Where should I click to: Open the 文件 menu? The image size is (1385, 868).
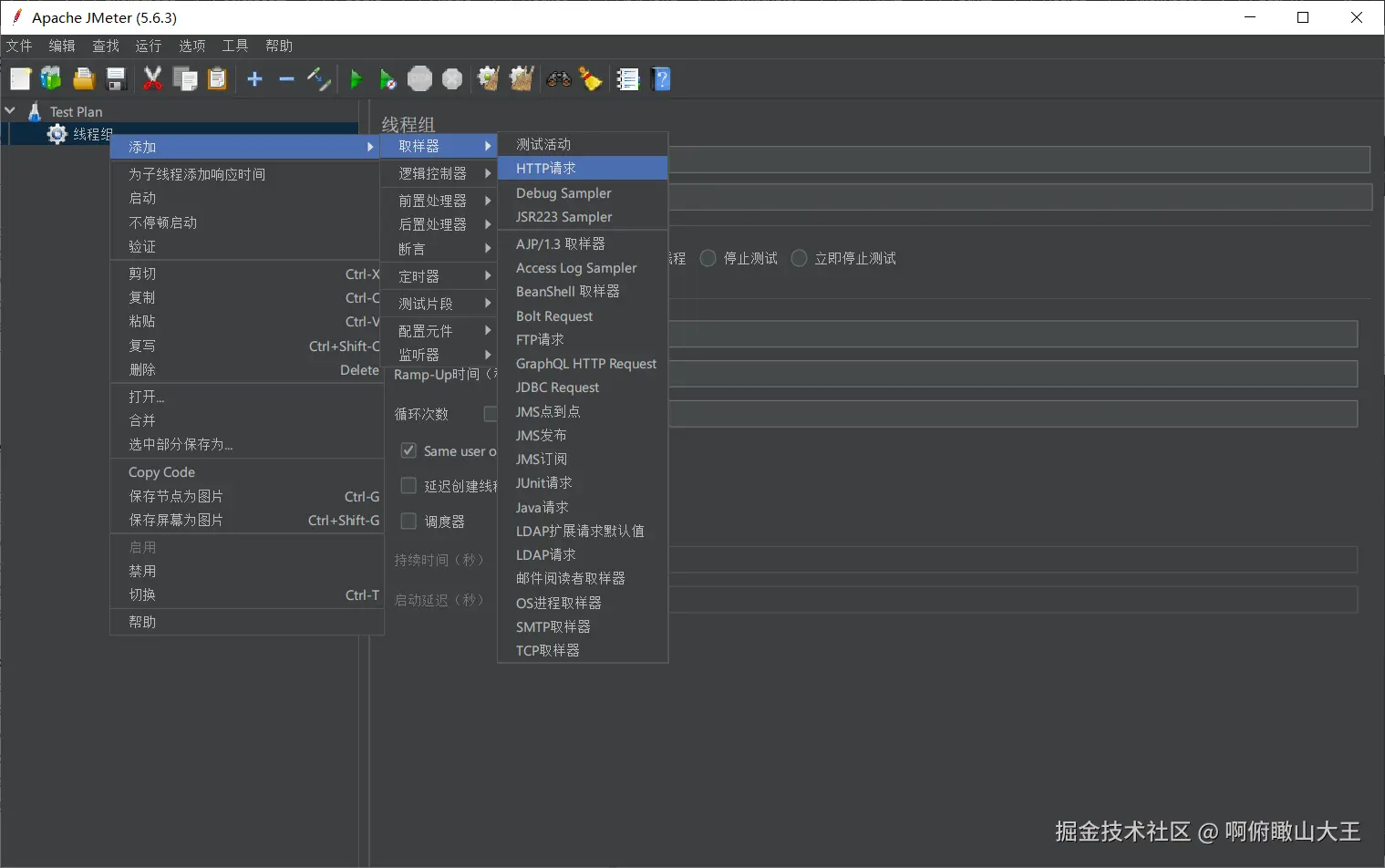19,46
